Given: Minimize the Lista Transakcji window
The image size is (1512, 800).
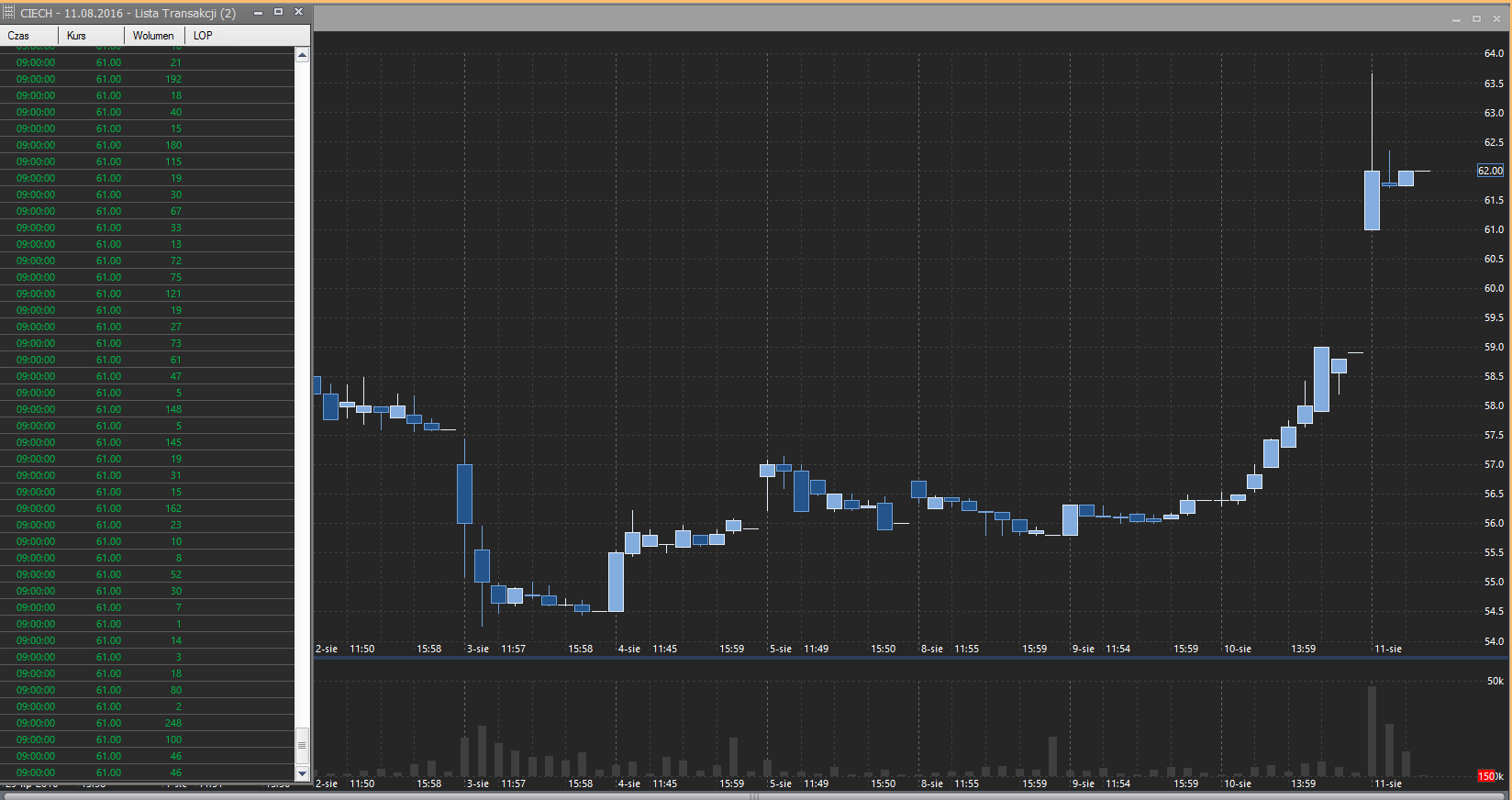Looking at the screenshot, I should (x=258, y=13).
